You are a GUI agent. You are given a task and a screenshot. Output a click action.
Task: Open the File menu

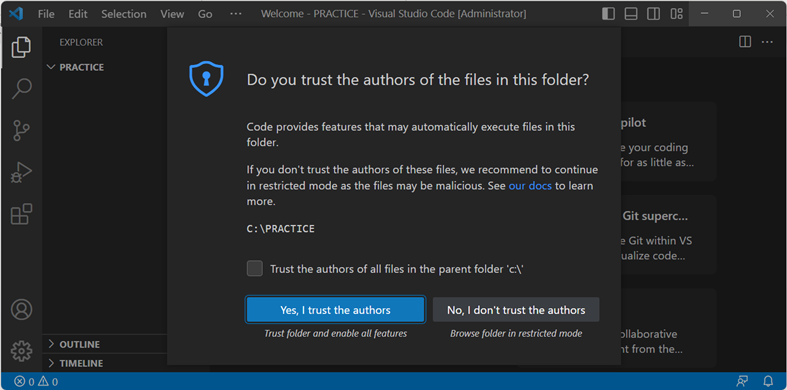pos(46,14)
